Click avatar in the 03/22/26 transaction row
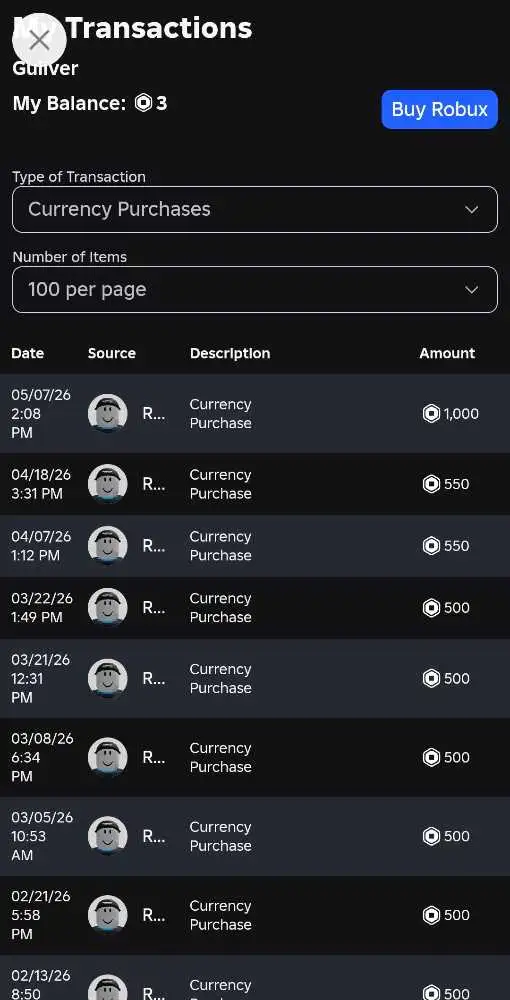This screenshot has width=510, height=1000. [x=107, y=608]
